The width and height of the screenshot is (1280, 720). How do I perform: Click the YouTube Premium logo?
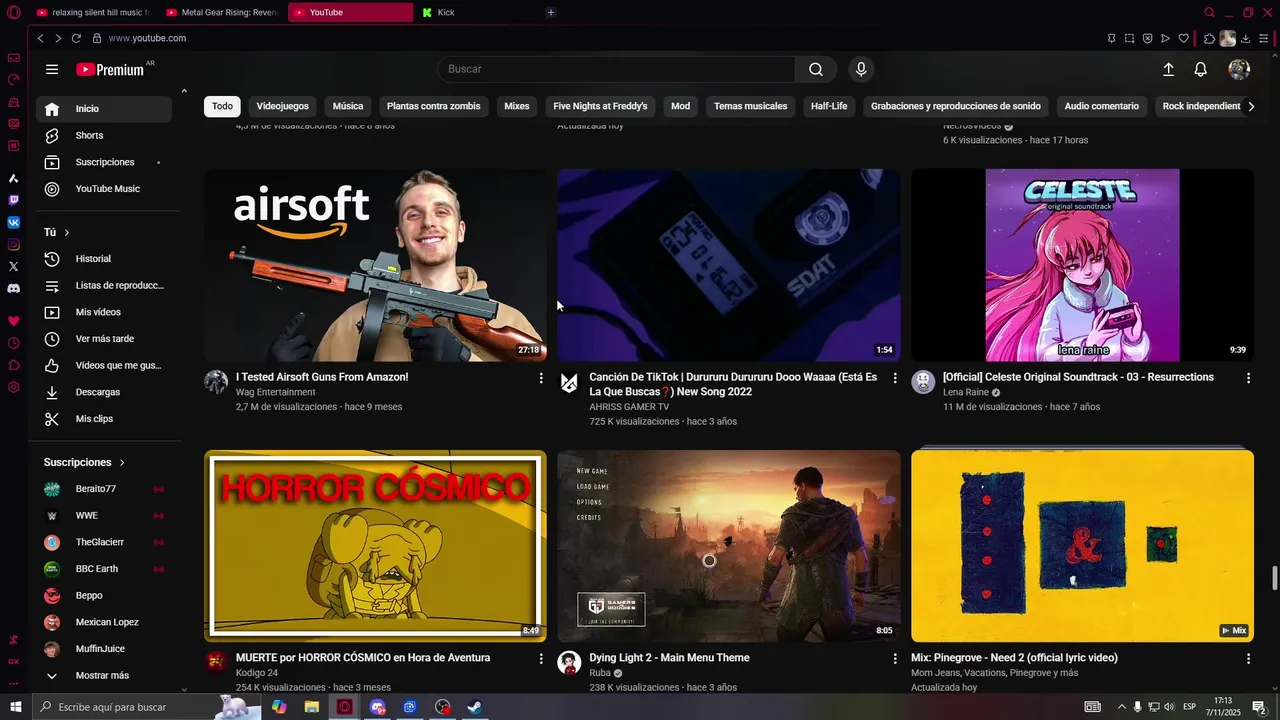point(110,69)
